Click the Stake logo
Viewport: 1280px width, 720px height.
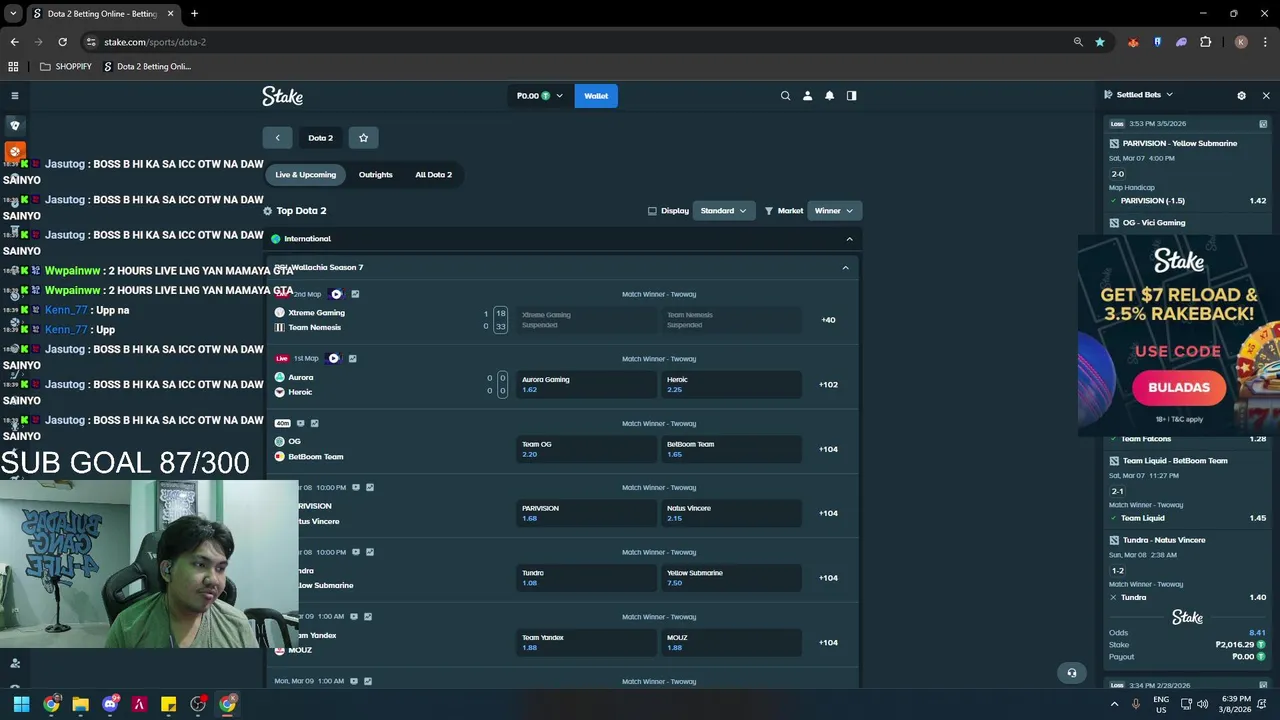point(282,96)
